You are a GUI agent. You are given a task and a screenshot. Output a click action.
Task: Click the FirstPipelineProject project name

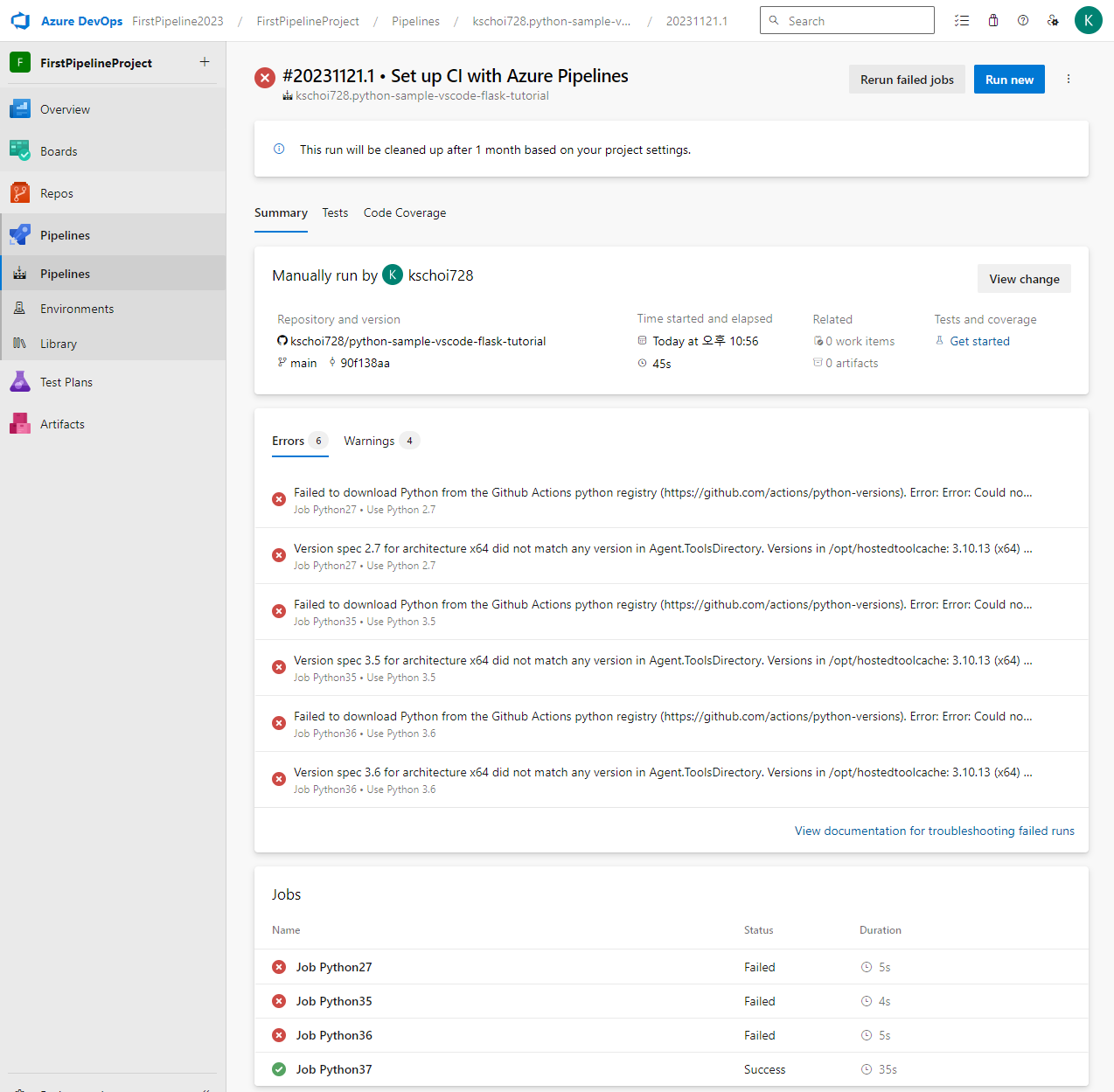pyautogui.click(x=96, y=63)
